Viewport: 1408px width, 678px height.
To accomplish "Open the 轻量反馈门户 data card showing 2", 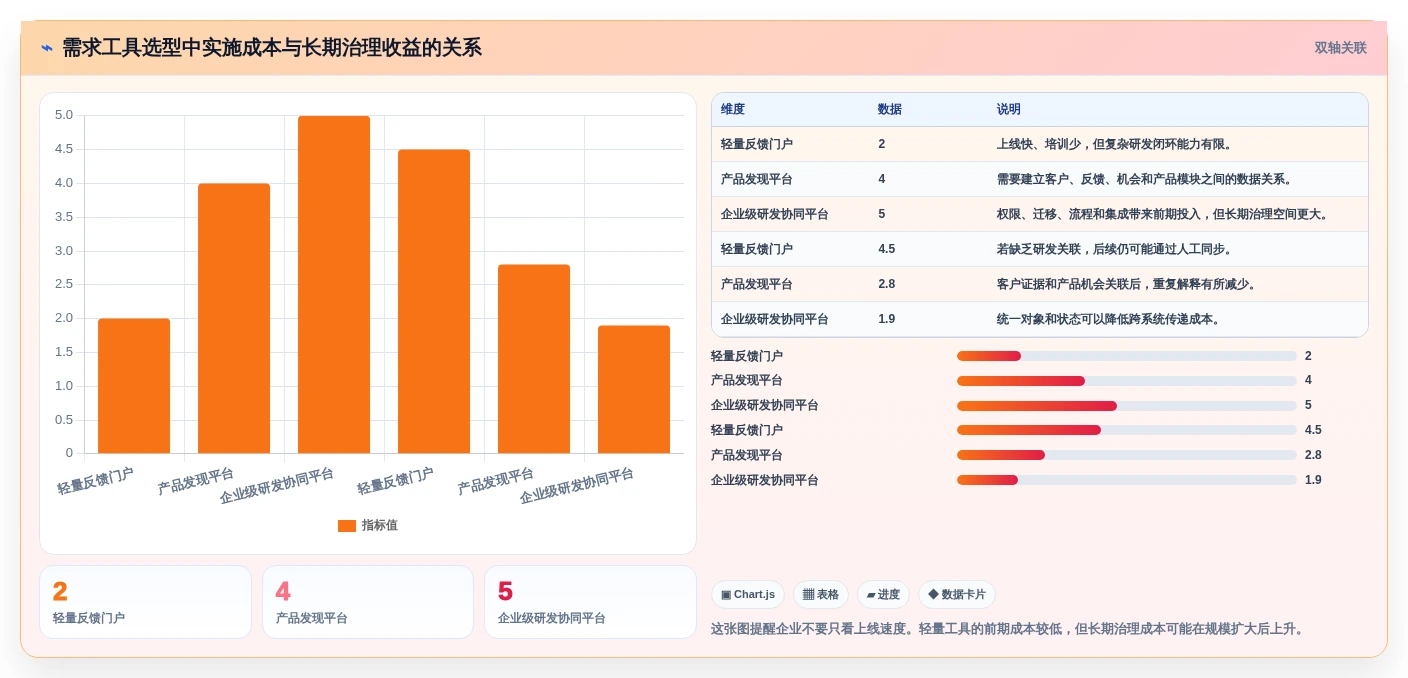I will (145, 602).
